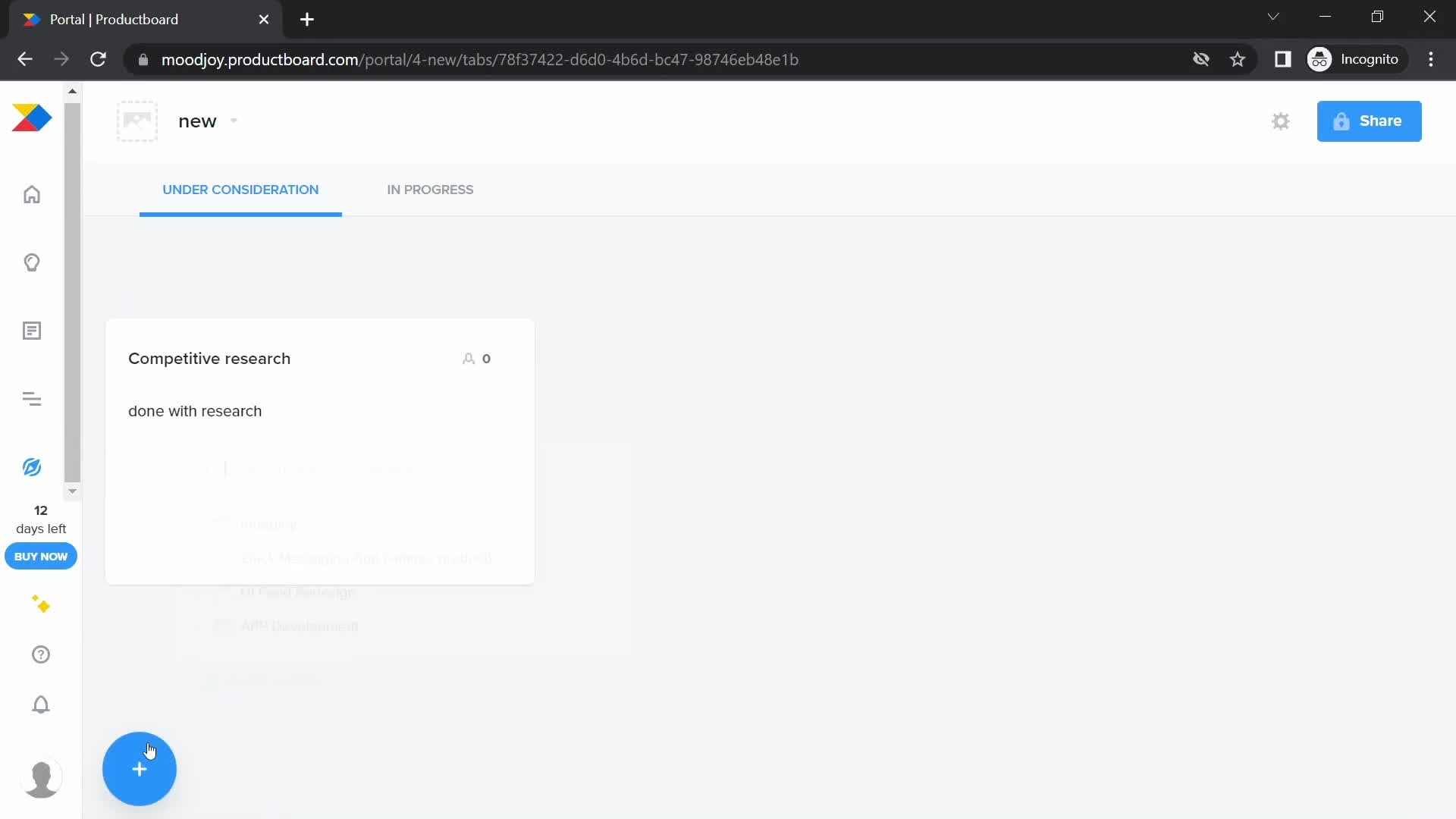
Task: Toggle the incognito profile icon
Action: (1321, 59)
